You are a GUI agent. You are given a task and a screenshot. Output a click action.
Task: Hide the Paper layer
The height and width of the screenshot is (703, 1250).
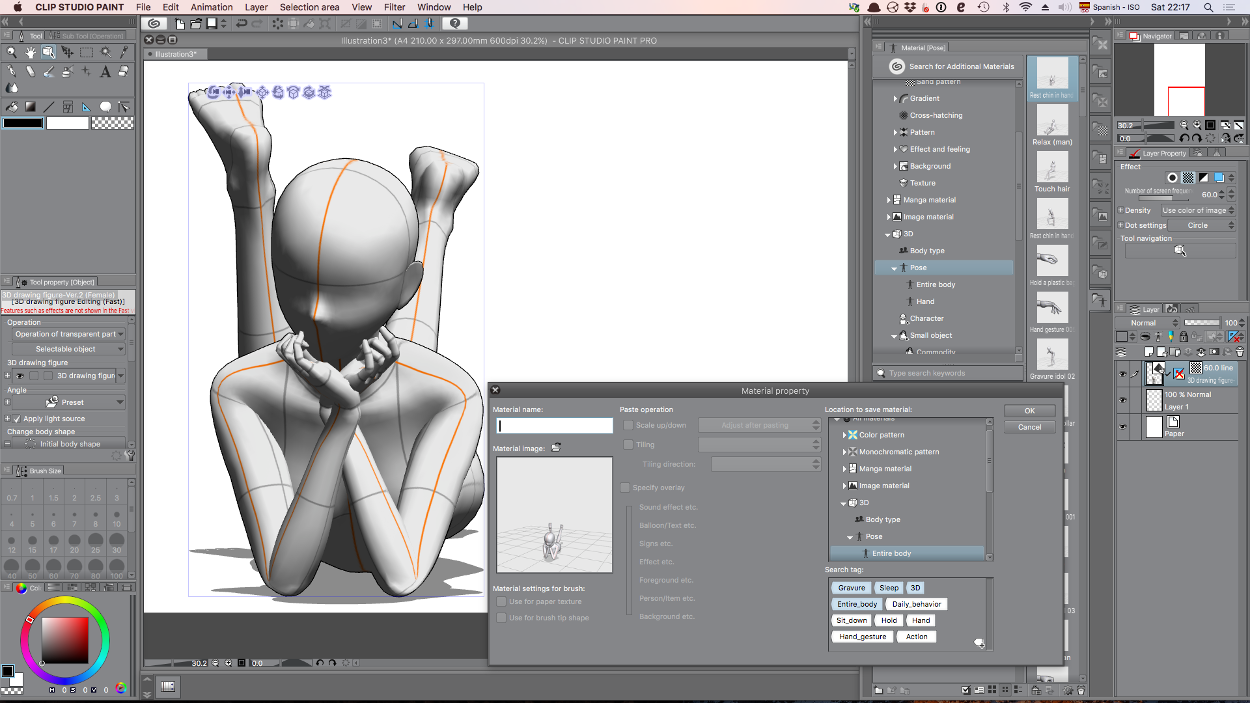pyautogui.click(x=1123, y=426)
